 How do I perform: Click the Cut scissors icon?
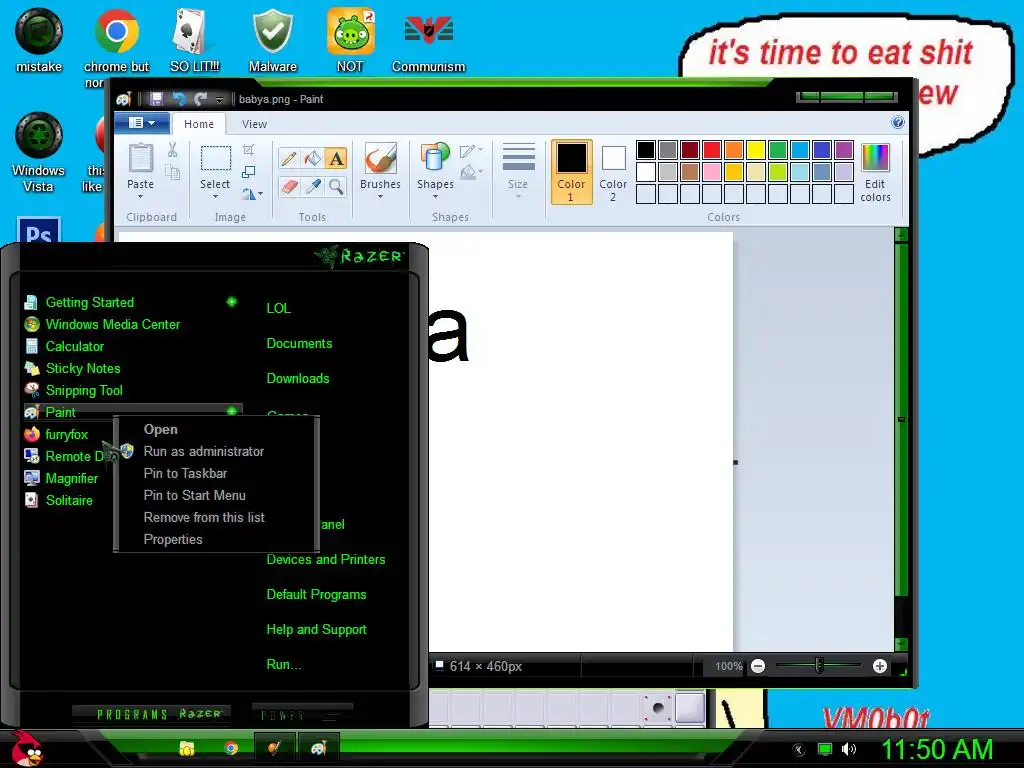(172, 150)
